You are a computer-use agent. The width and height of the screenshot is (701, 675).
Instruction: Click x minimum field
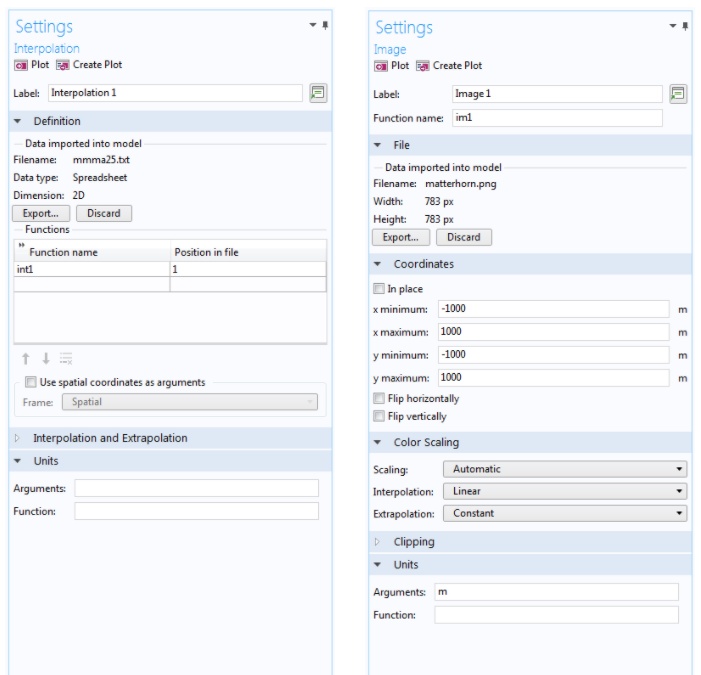(553, 308)
